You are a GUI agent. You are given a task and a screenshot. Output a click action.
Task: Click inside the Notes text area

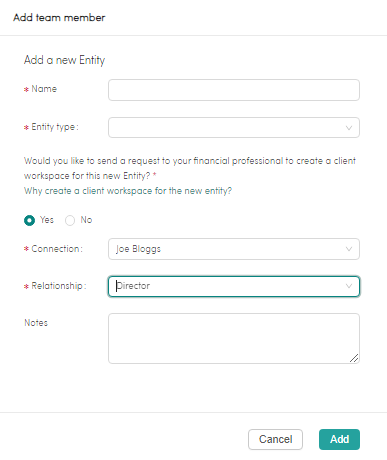pyautogui.click(x=234, y=338)
